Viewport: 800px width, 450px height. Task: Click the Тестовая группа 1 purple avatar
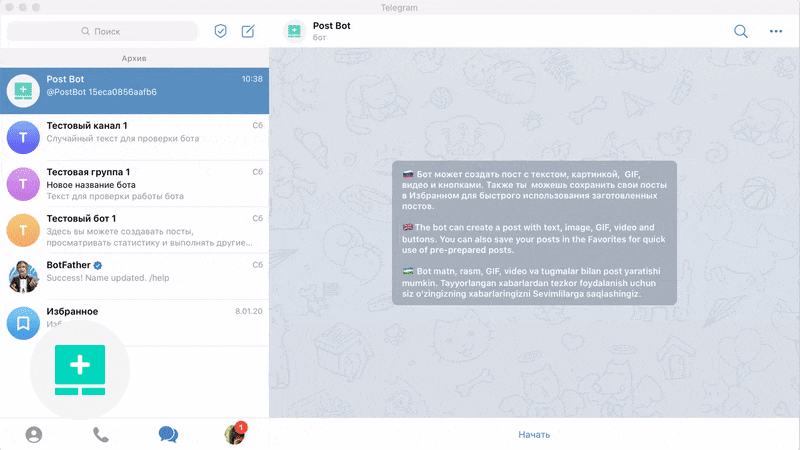click(23, 184)
